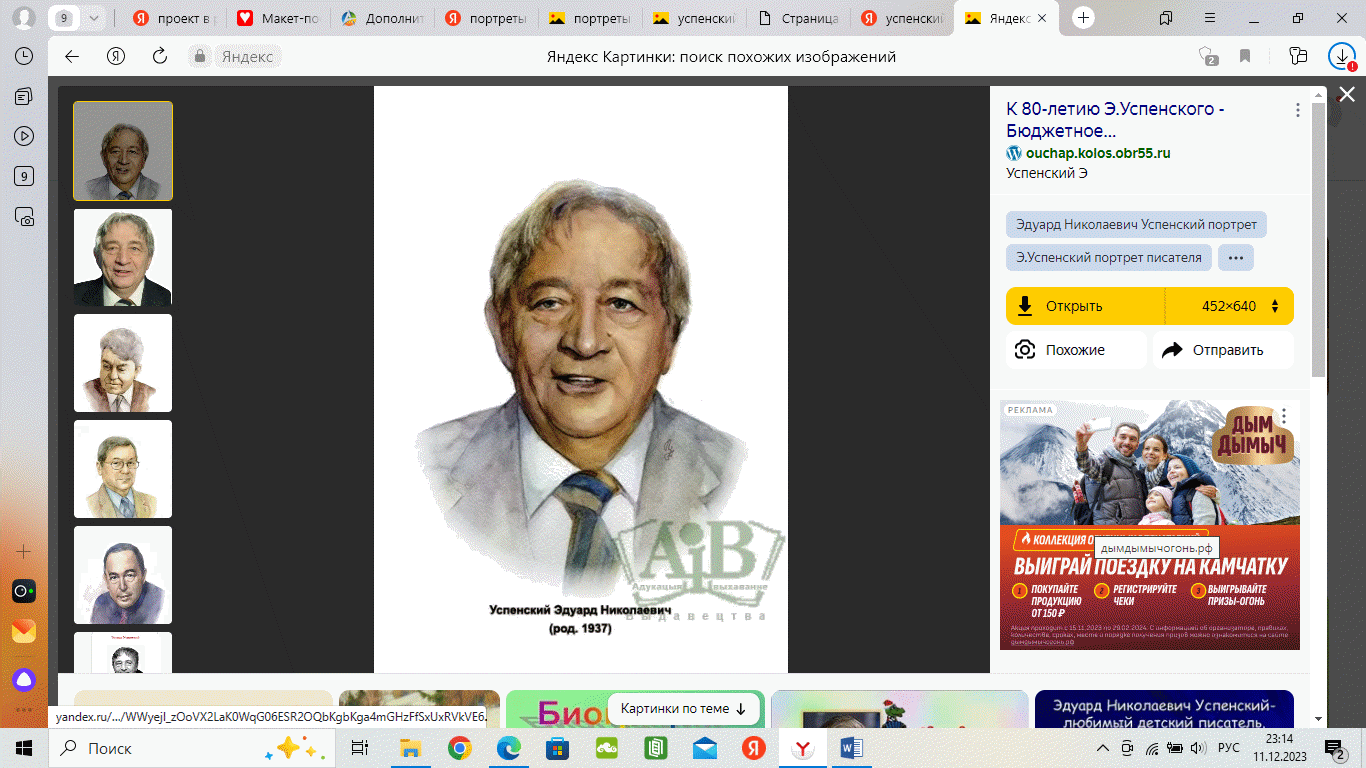Screen dimensions: 1366x768
Task: Open a new tab with the plus button
Action: [x=1083, y=18]
